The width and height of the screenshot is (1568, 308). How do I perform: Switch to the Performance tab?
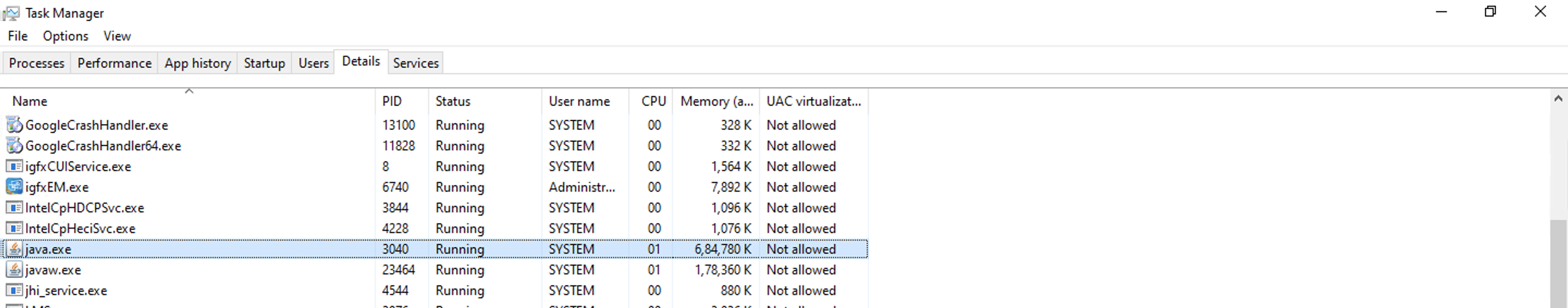114,63
